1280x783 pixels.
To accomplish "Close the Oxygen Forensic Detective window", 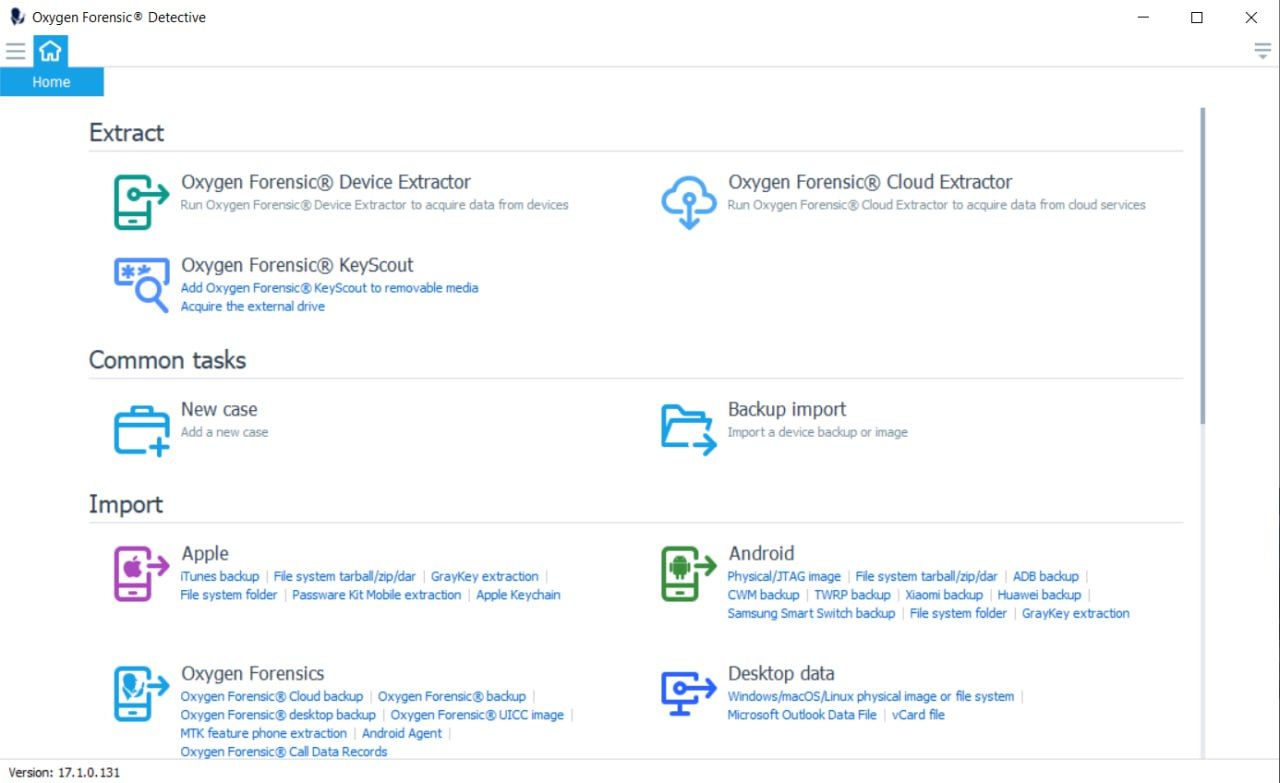I will (x=1251, y=17).
